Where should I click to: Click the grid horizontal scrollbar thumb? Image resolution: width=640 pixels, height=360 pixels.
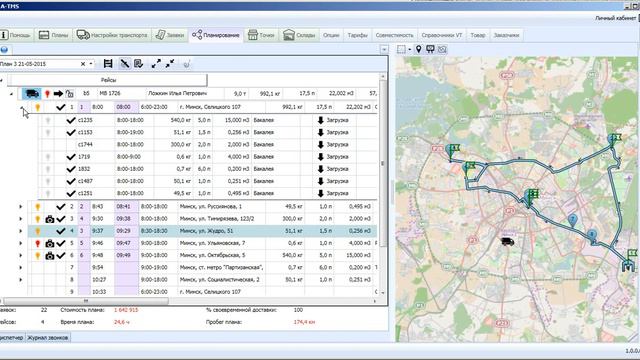(x=86, y=301)
